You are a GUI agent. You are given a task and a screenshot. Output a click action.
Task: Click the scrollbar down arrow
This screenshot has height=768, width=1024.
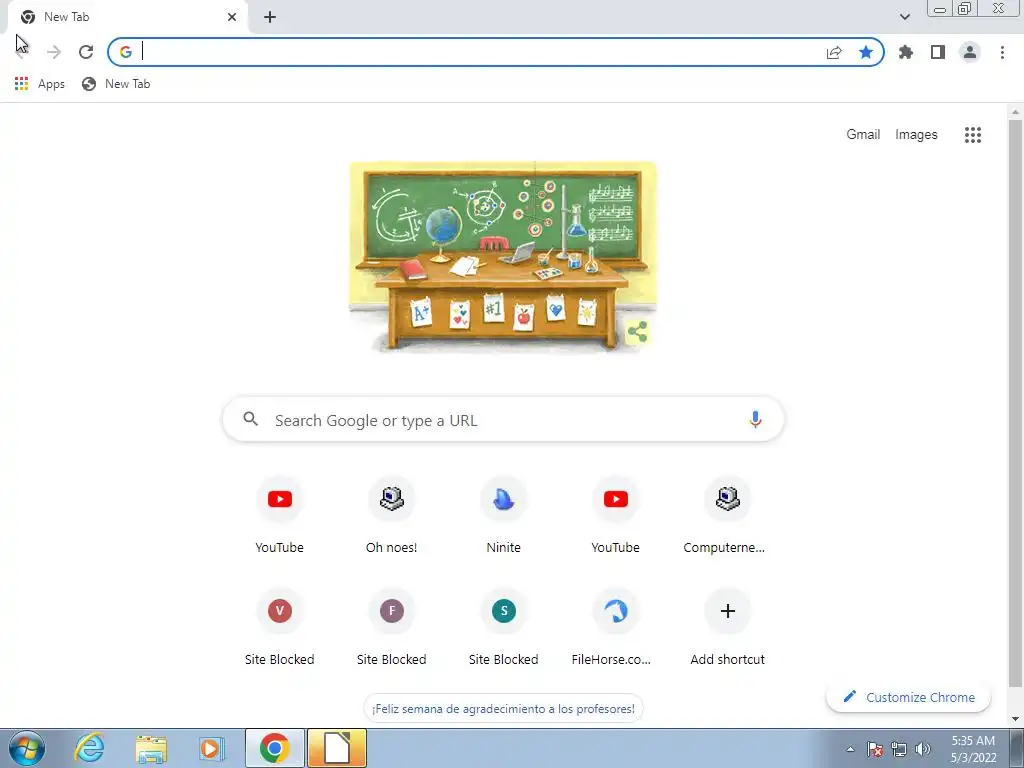click(1015, 719)
